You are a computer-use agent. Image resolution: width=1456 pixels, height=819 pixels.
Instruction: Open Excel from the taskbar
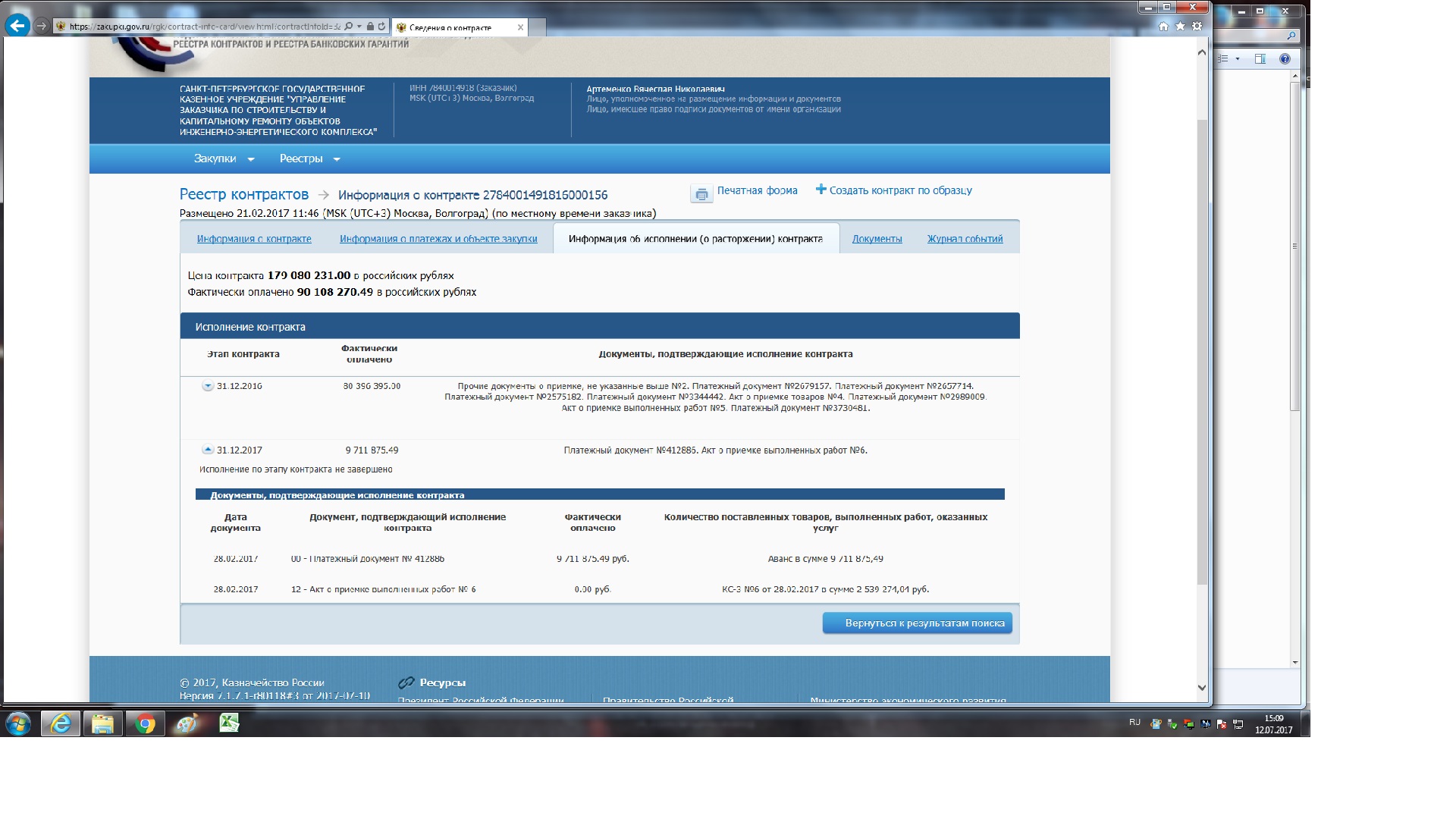click(230, 723)
